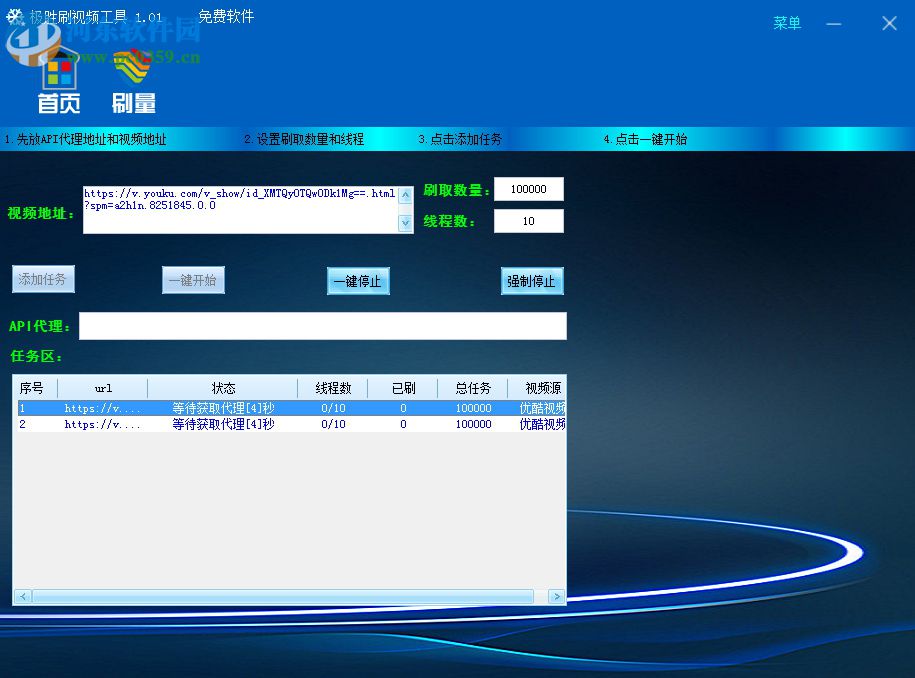Select the 刷量 (Boost) panel icon
The width and height of the screenshot is (915, 678).
(x=131, y=85)
